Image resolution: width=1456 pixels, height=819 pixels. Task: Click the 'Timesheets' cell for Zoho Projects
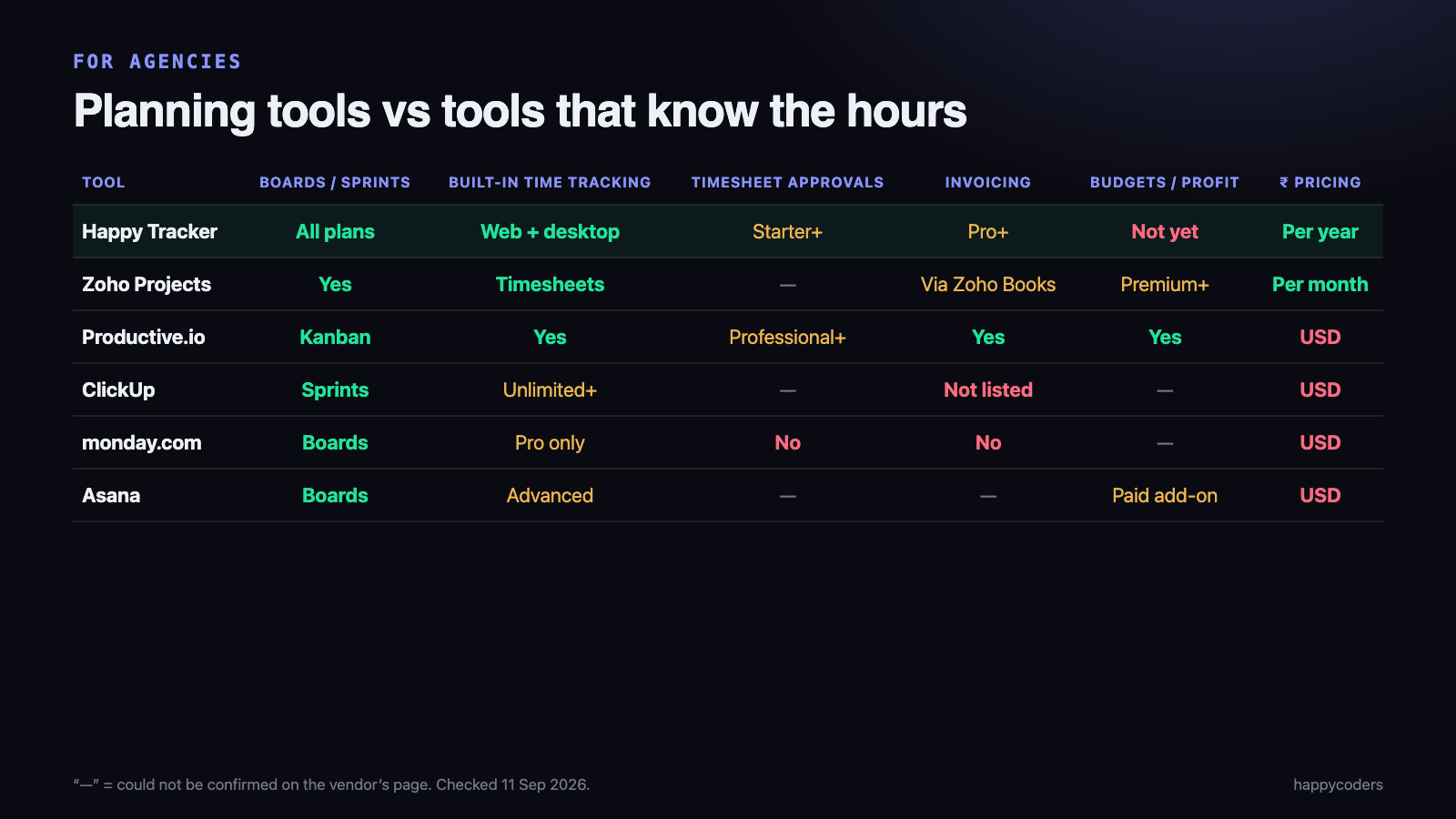click(550, 285)
